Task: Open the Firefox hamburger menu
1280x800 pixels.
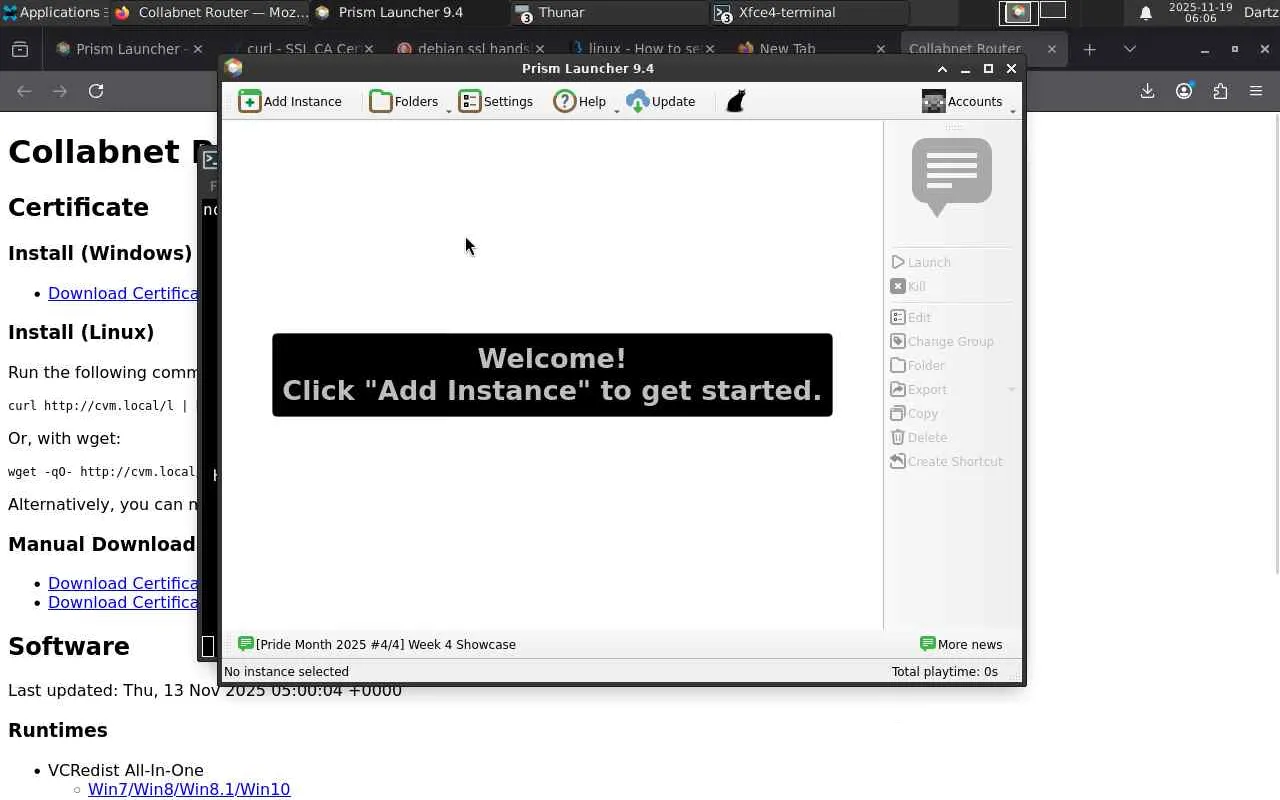Action: point(1256,91)
